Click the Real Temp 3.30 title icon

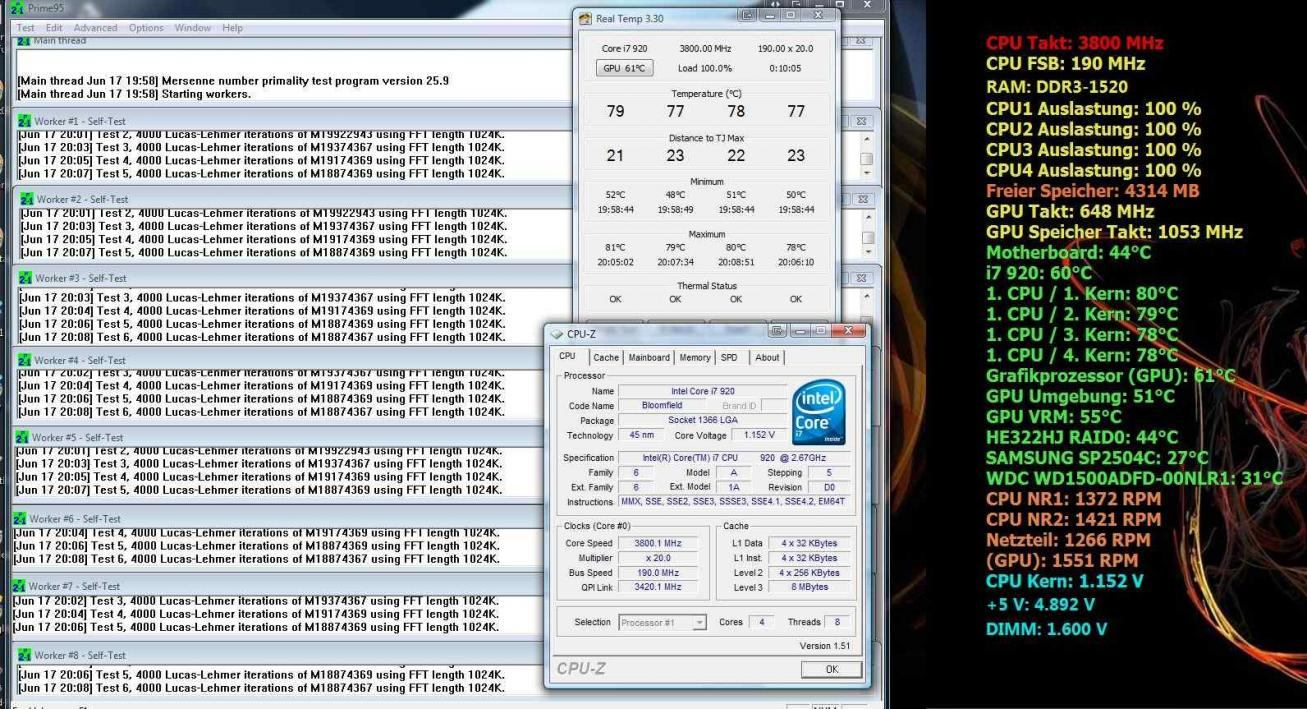[585, 18]
